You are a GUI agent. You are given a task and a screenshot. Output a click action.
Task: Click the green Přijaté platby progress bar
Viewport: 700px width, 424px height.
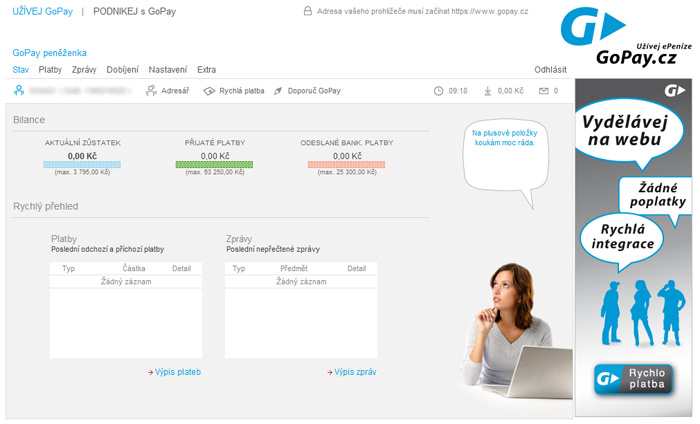click(214, 164)
